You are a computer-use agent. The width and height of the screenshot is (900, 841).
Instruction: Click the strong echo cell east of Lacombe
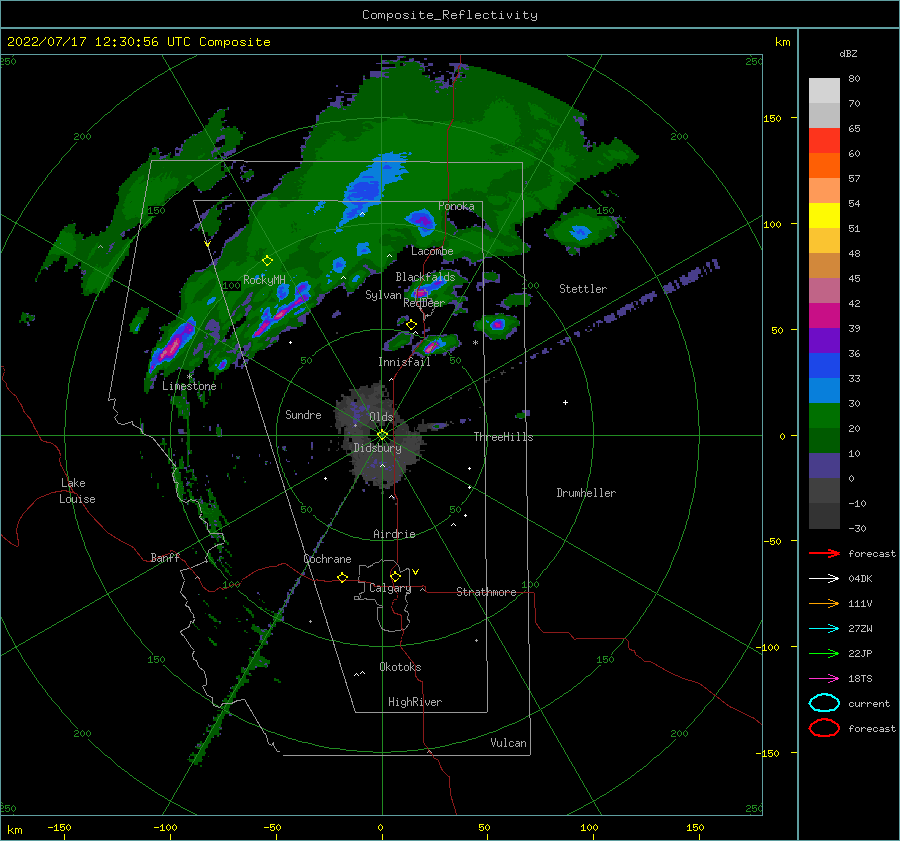(580, 232)
